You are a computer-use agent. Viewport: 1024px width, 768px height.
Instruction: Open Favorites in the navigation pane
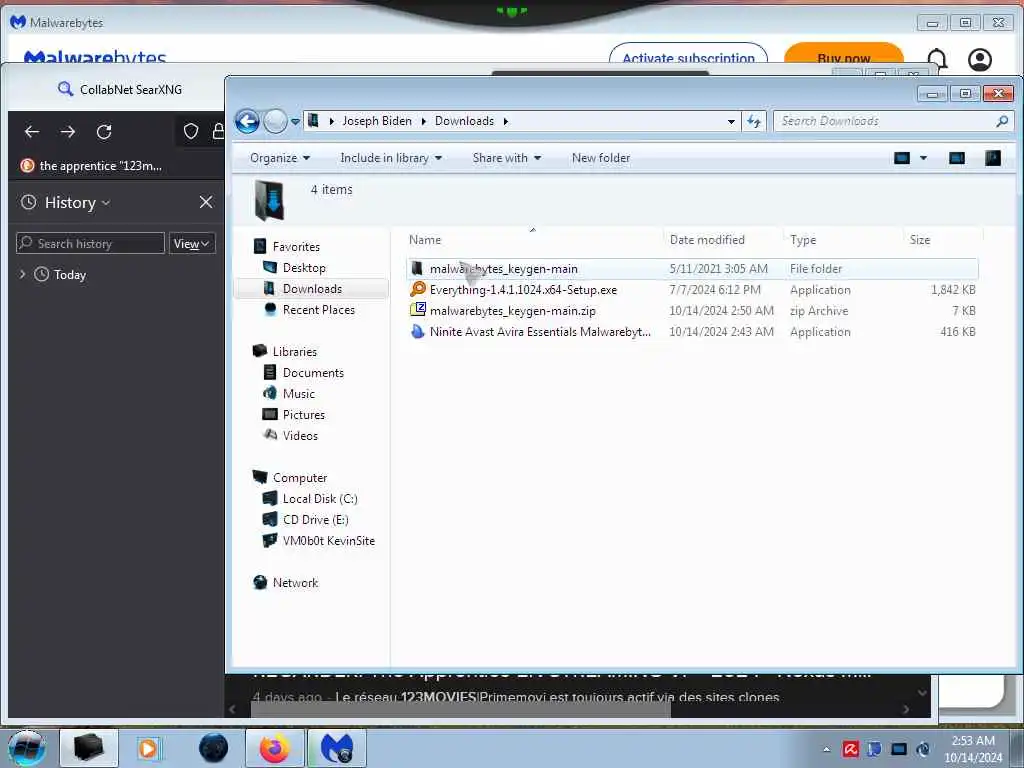296,247
